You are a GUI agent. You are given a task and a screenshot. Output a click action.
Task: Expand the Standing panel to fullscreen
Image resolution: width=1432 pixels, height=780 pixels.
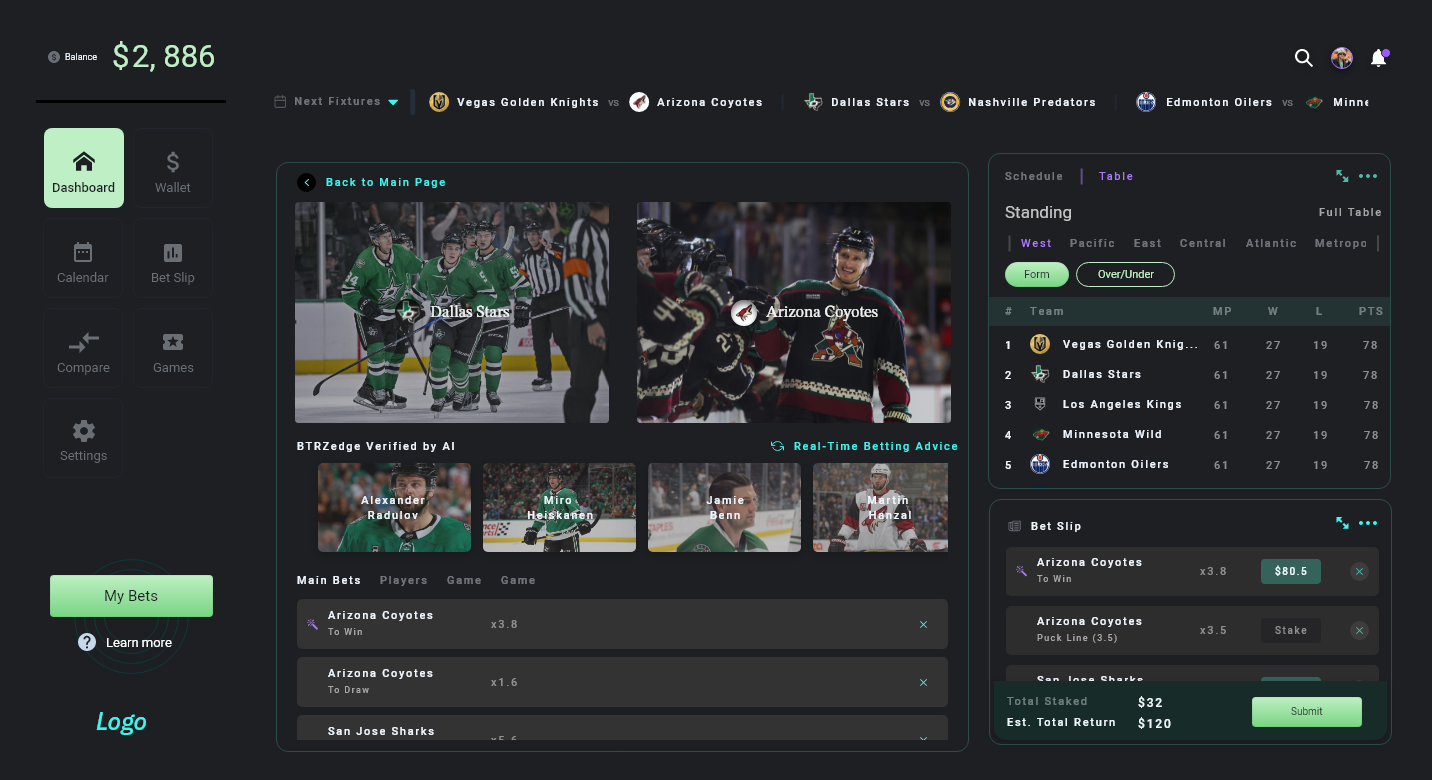[1342, 176]
